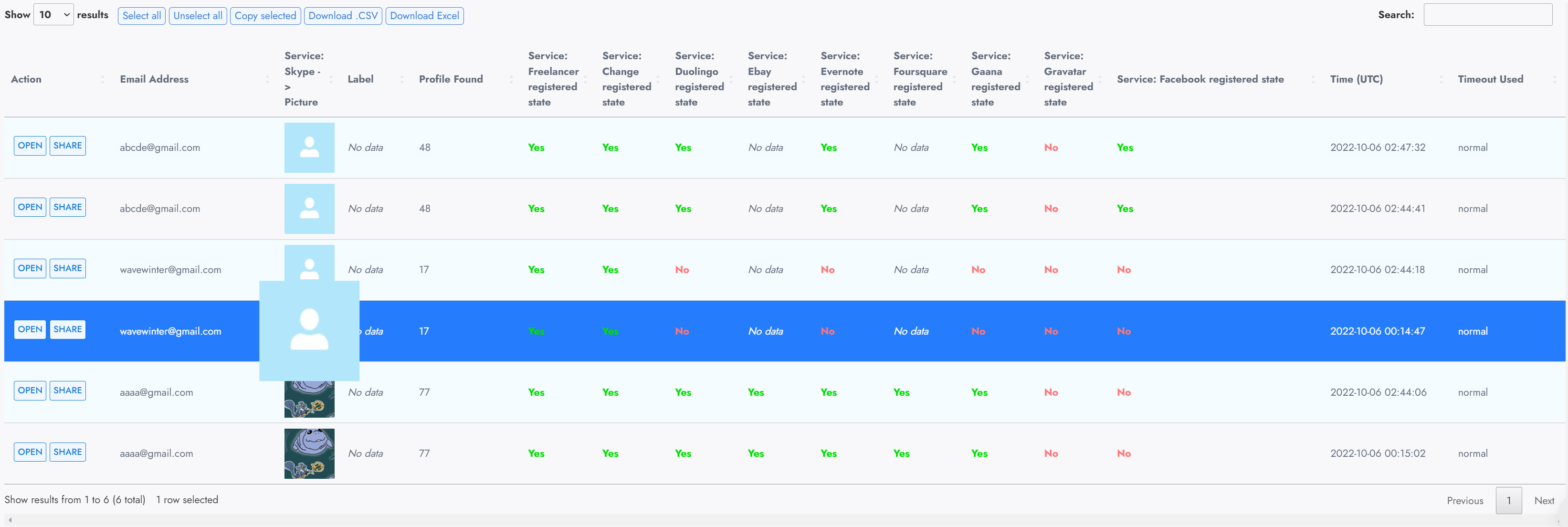1568x527 pixels.
Task: Click the Search input field
Action: (1487, 15)
